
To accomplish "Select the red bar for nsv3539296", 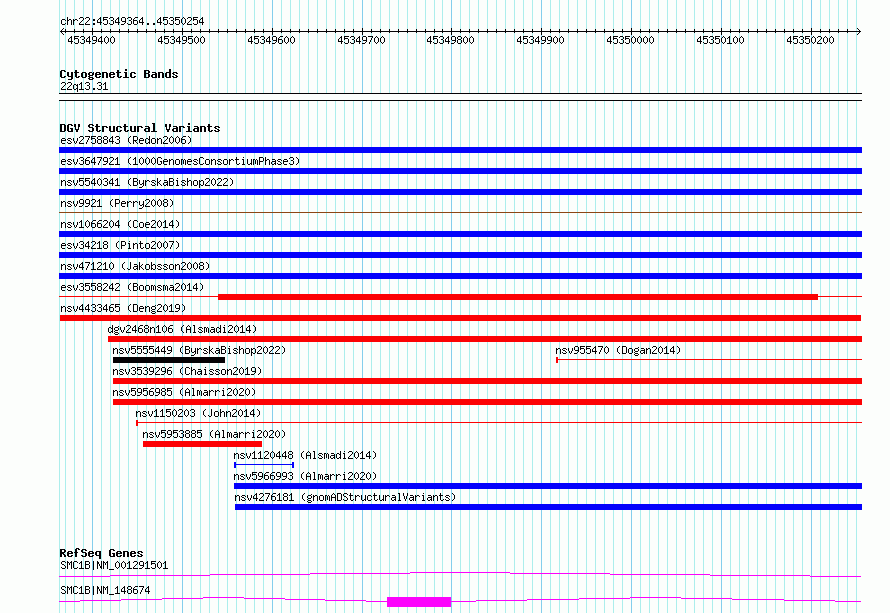I will 488,381.
